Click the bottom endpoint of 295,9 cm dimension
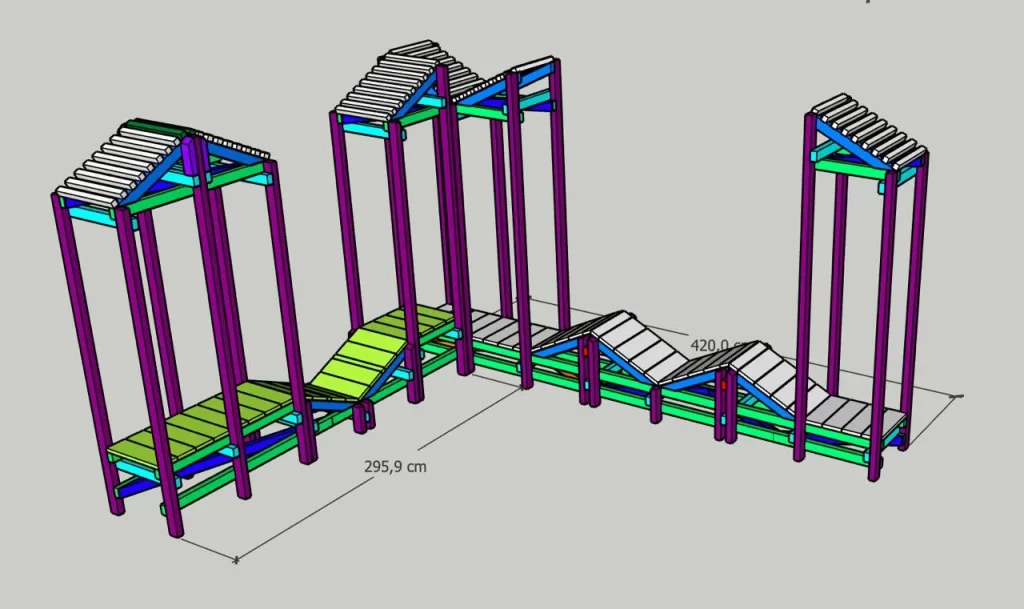1024x609 pixels. (236, 560)
